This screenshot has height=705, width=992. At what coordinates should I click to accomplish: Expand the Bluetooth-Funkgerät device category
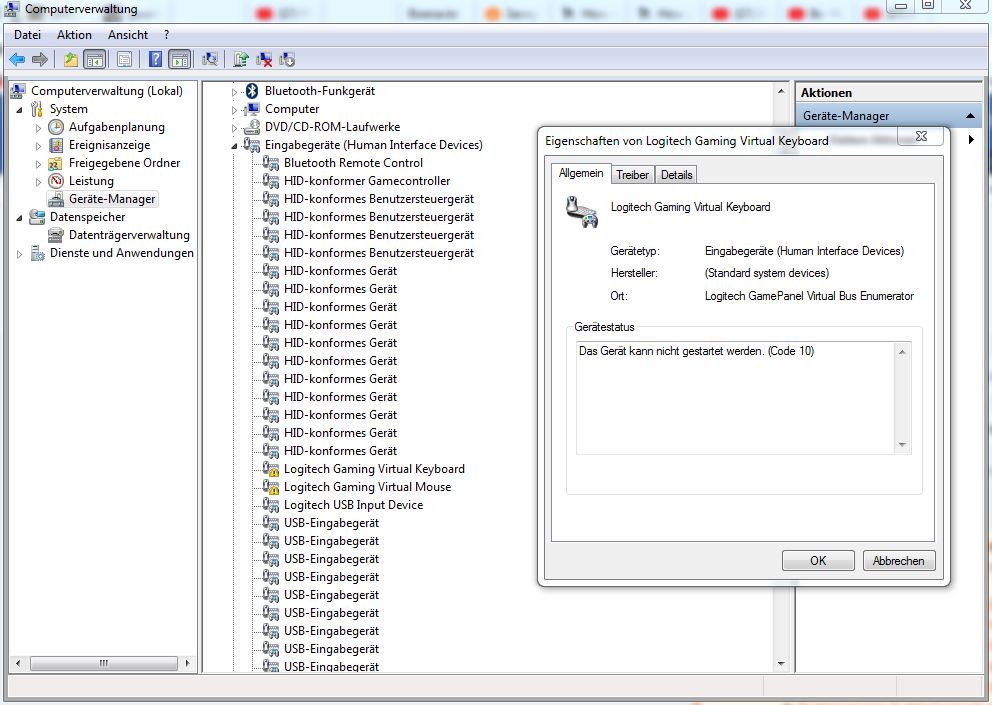(235, 92)
